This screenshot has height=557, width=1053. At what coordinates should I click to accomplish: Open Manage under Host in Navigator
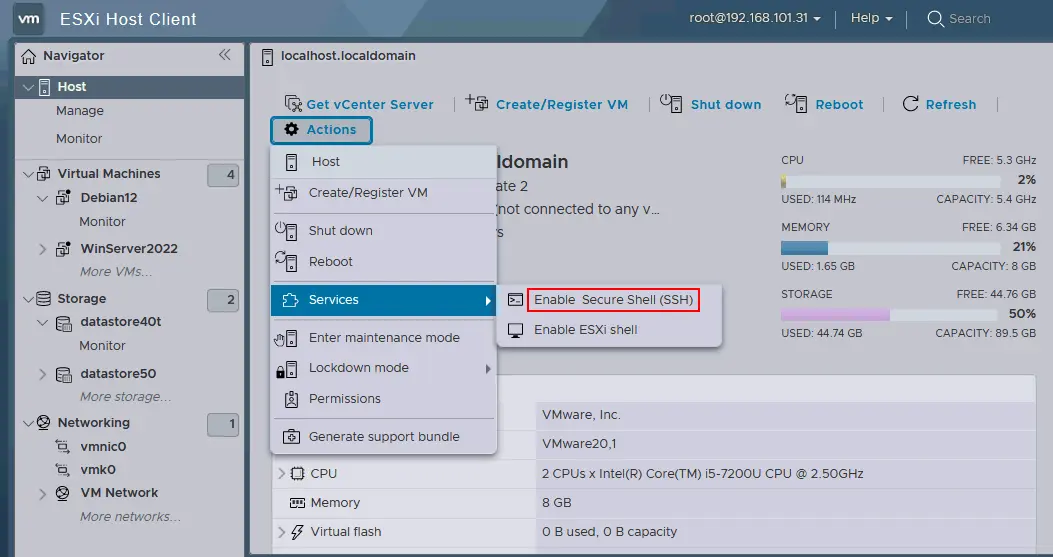80,111
